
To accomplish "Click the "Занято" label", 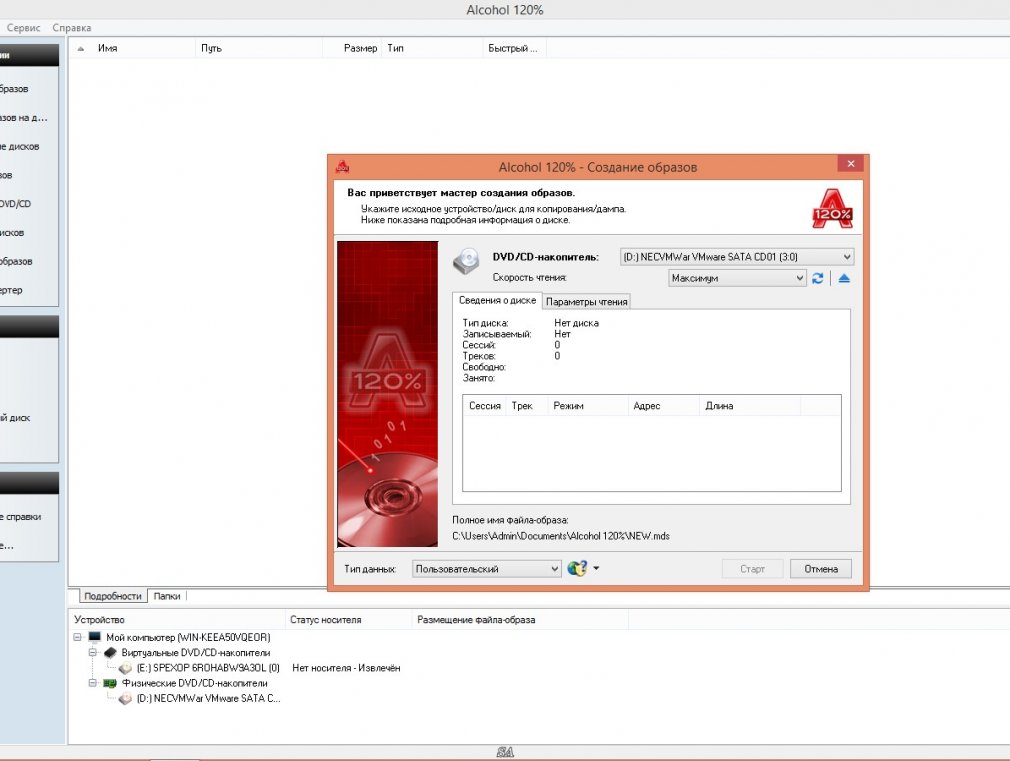I will point(479,378).
